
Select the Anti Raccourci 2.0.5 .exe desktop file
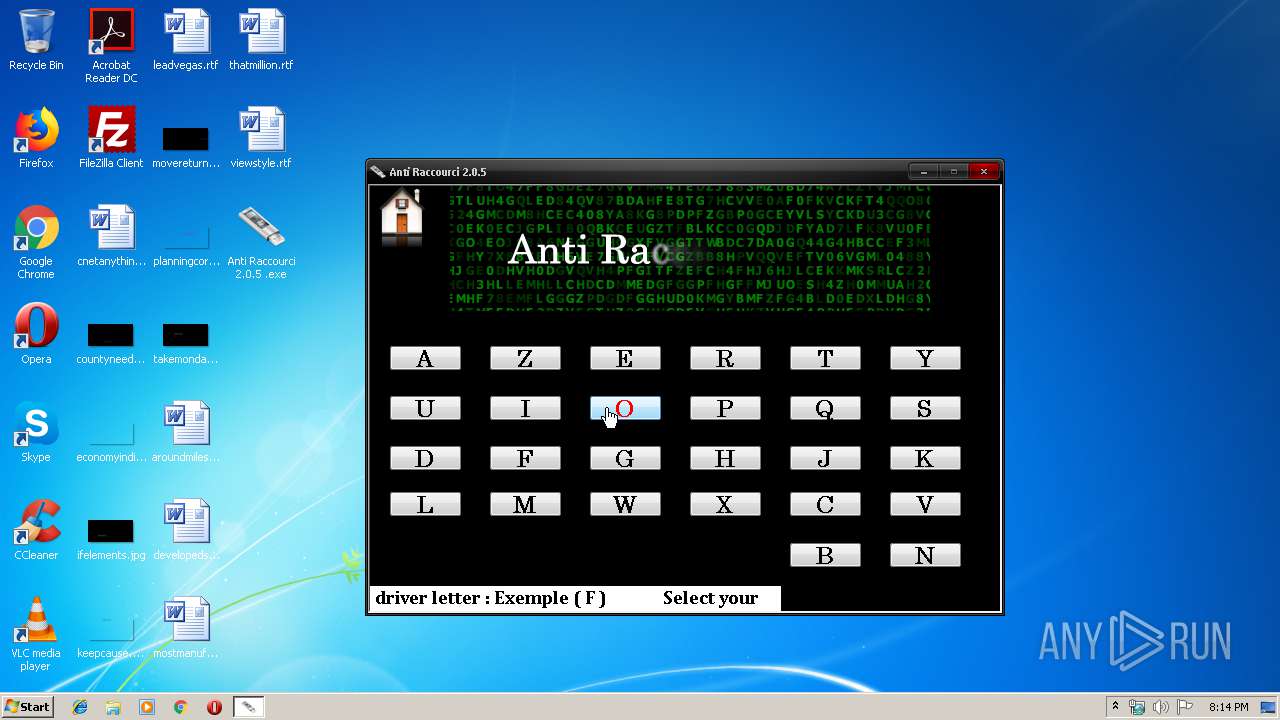point(261,242)
